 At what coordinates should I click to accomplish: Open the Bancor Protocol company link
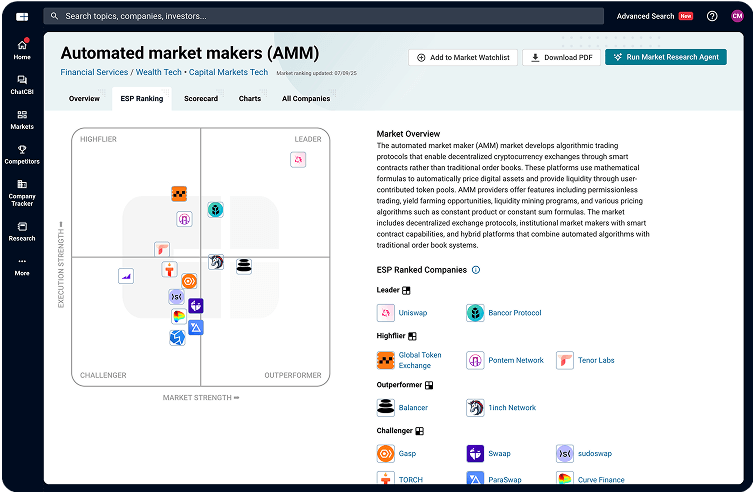514,313
